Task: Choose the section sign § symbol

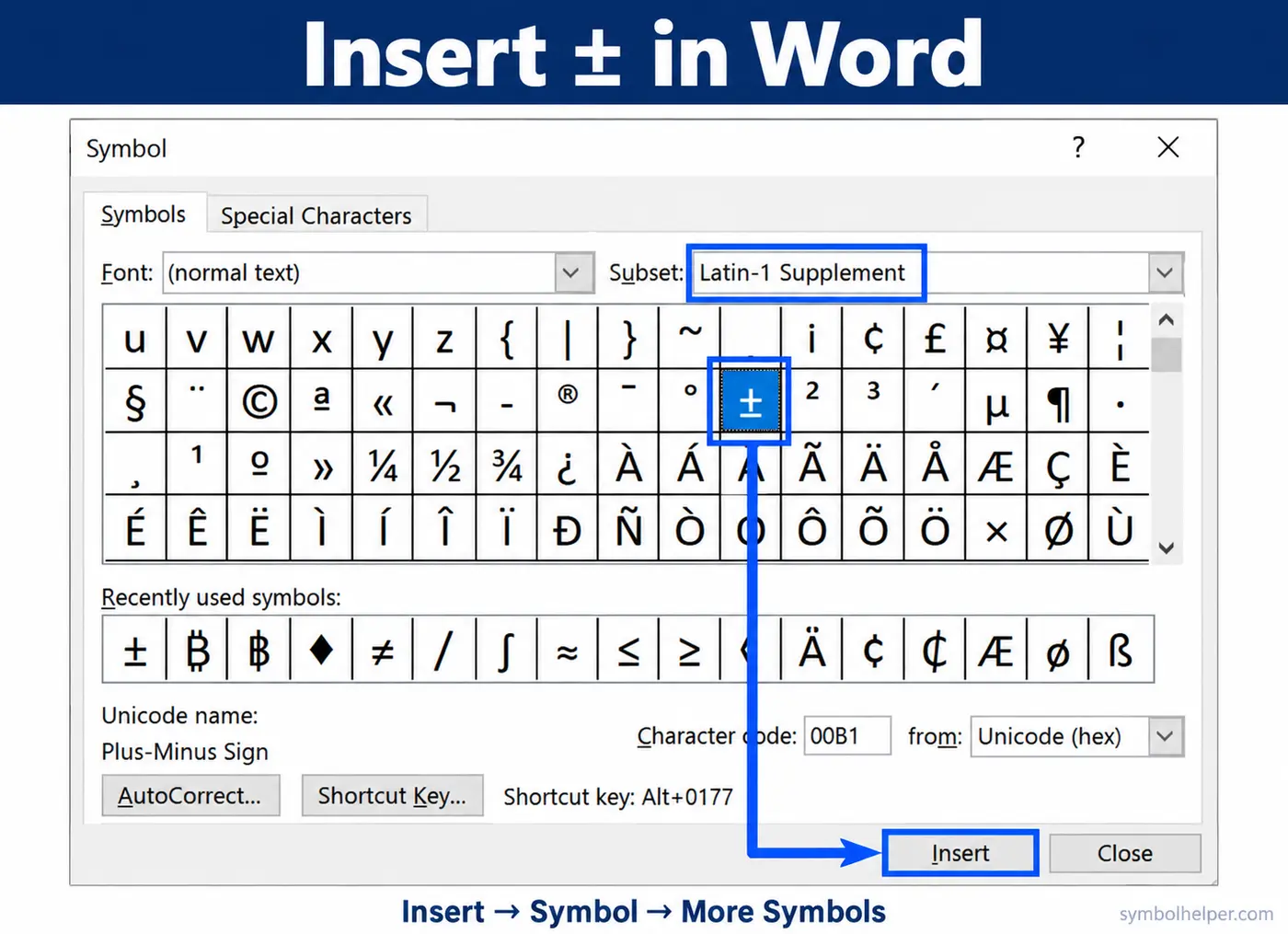Action: pos(135,402)
